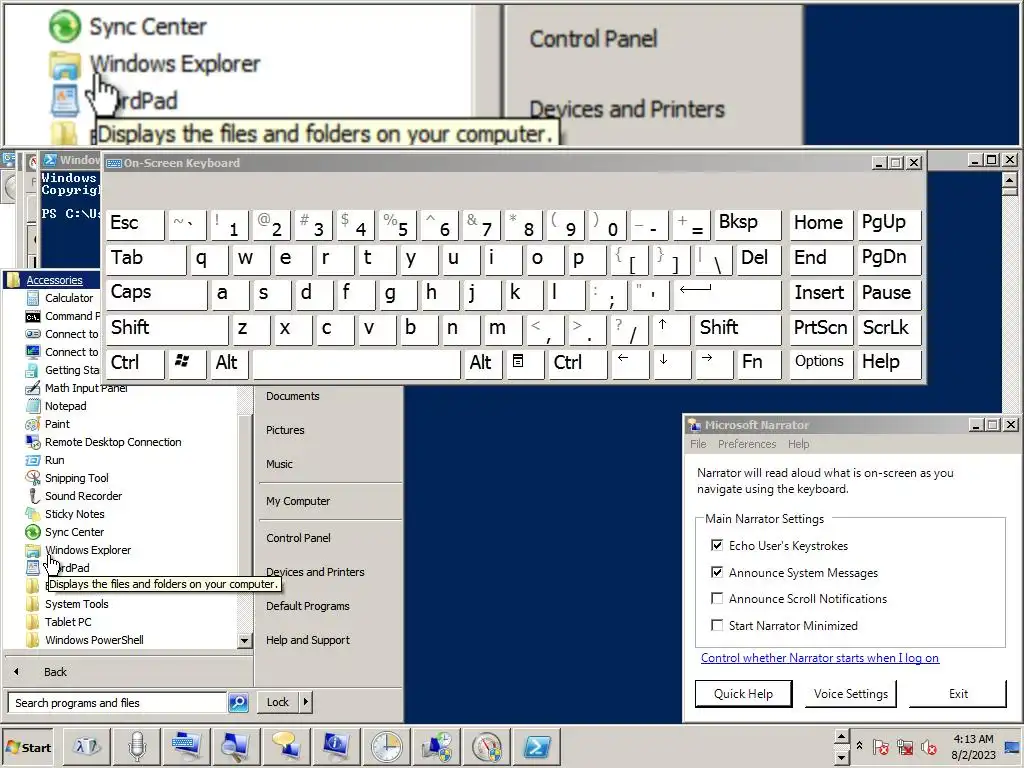Image resolution: width=1024 pixels, height=768 pixels.
Task: Expand the arrow next to Lock button
Action: tap(306, 702)
